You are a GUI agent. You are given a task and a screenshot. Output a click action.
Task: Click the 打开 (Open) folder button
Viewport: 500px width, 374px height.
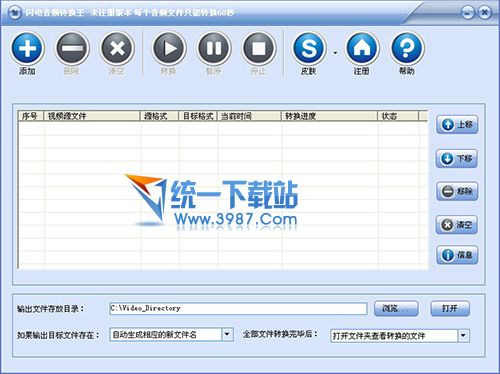[450, 309]
